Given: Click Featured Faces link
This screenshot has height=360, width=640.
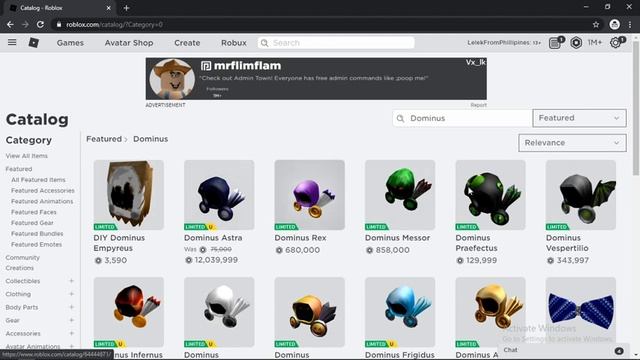Looking at the screenshot, I should (34, 212).
